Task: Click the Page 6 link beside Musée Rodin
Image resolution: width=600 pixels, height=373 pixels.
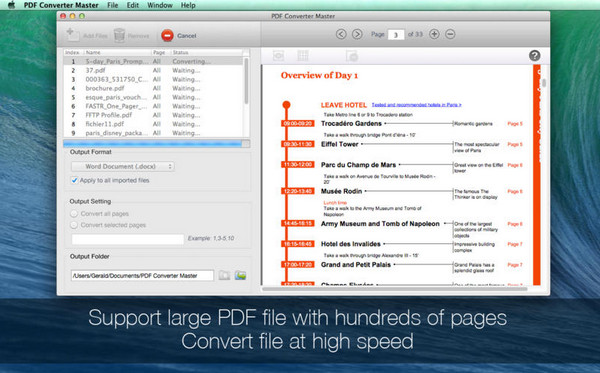Action: click(x=515, y=191)
